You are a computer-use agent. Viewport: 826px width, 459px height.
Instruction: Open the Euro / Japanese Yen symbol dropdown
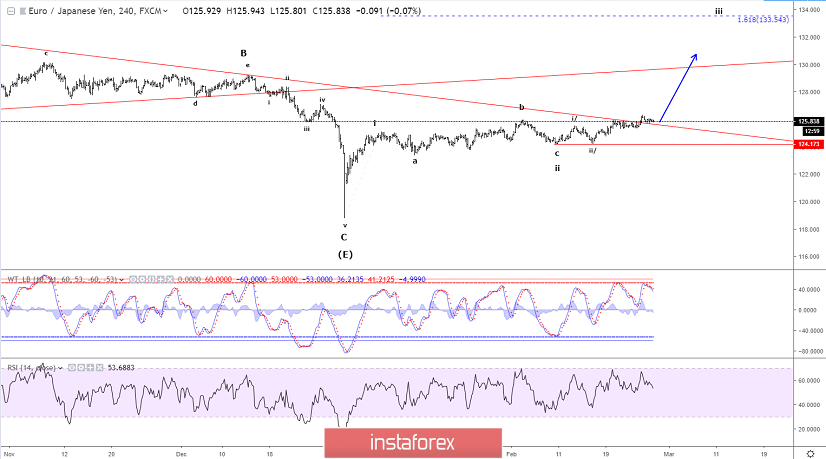(x=165, y=11)
